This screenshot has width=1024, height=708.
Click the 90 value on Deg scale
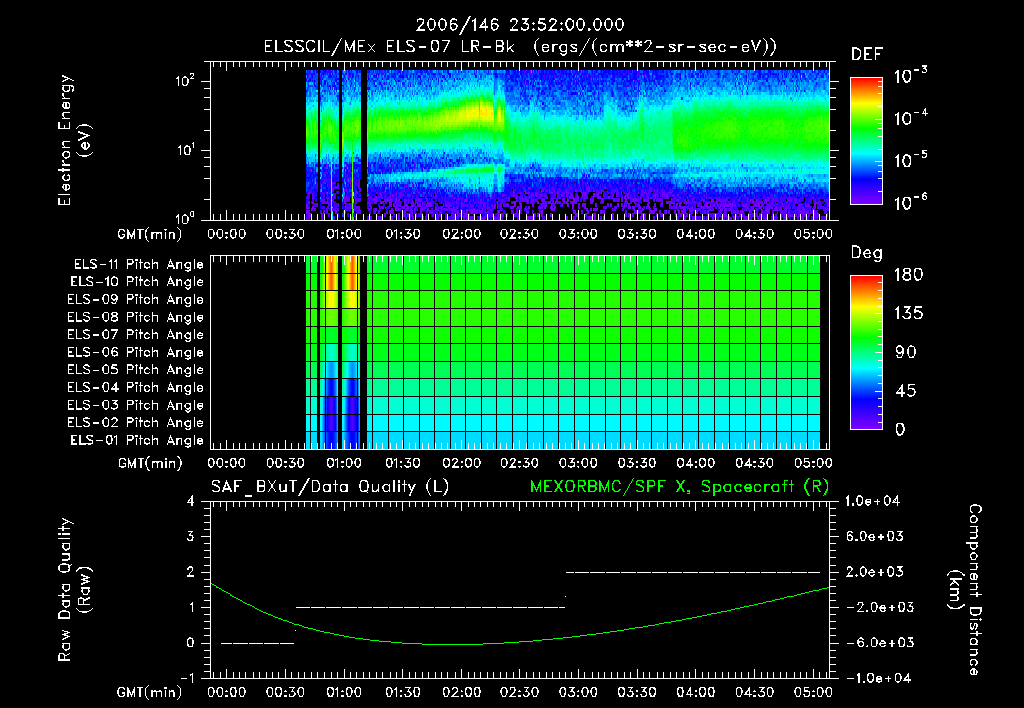pos(906,352)
